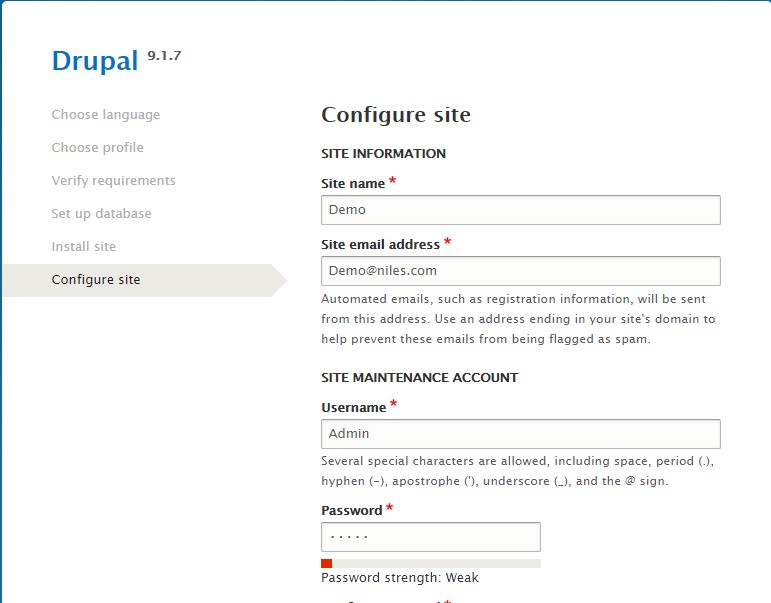Click the active Configure site step

(x=96, y=280)
